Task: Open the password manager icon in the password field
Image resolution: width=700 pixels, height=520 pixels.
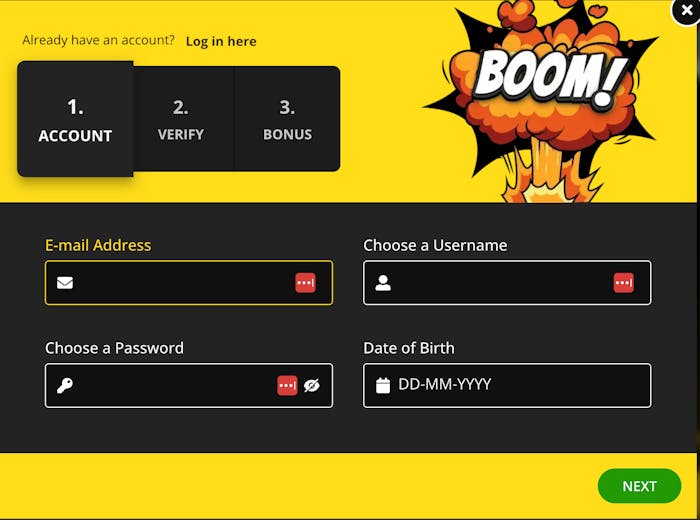Action: [x=287, y=385]
